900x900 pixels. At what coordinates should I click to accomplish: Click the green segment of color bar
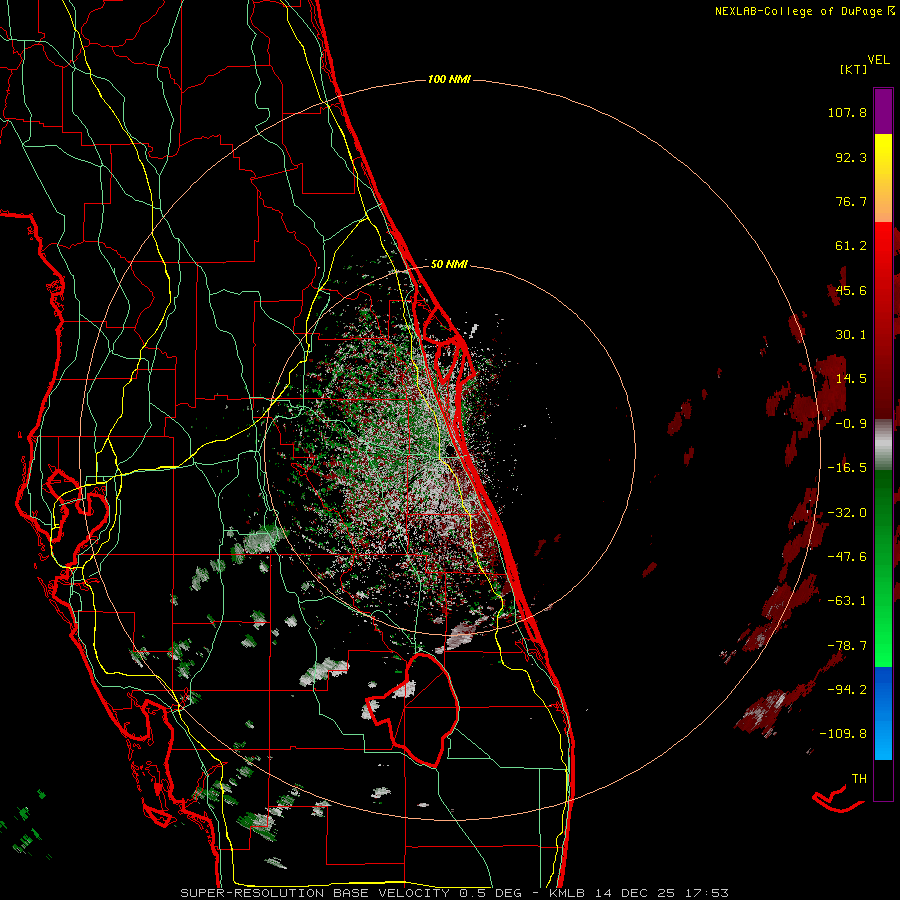click(883, 568)
